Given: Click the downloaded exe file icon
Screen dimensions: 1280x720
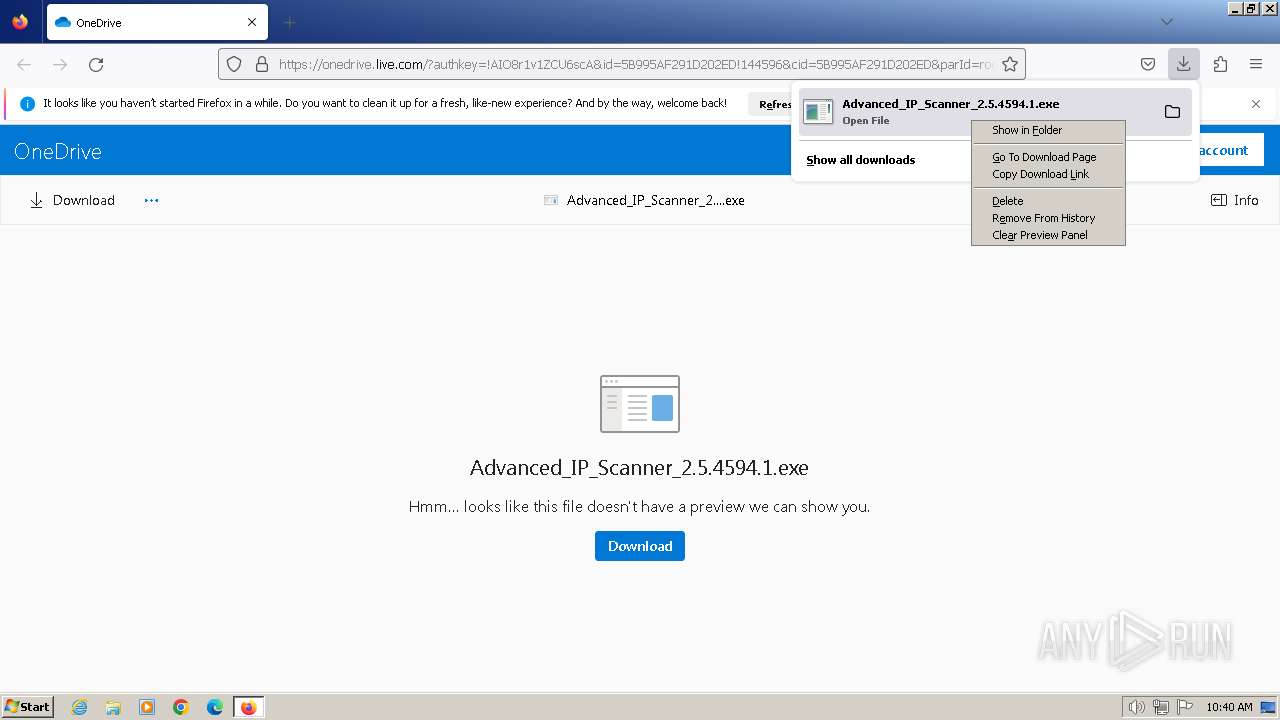Looking at the screenshot, I should (x=818, y=111).
